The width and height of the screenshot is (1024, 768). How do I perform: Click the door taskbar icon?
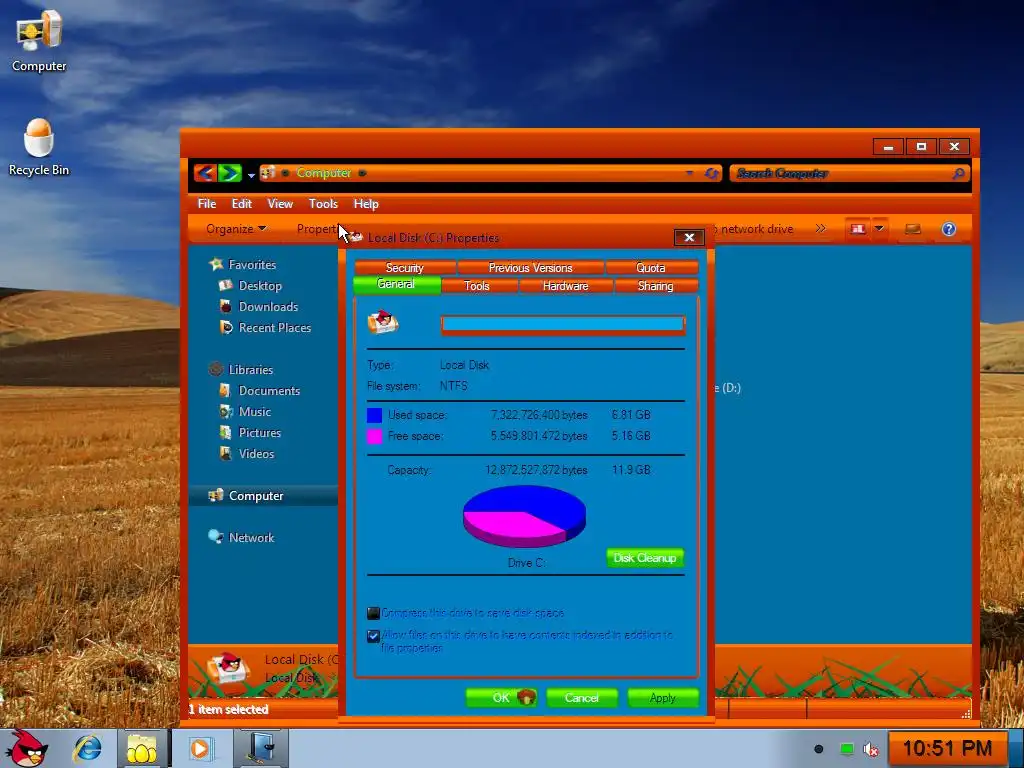point(261,748)
